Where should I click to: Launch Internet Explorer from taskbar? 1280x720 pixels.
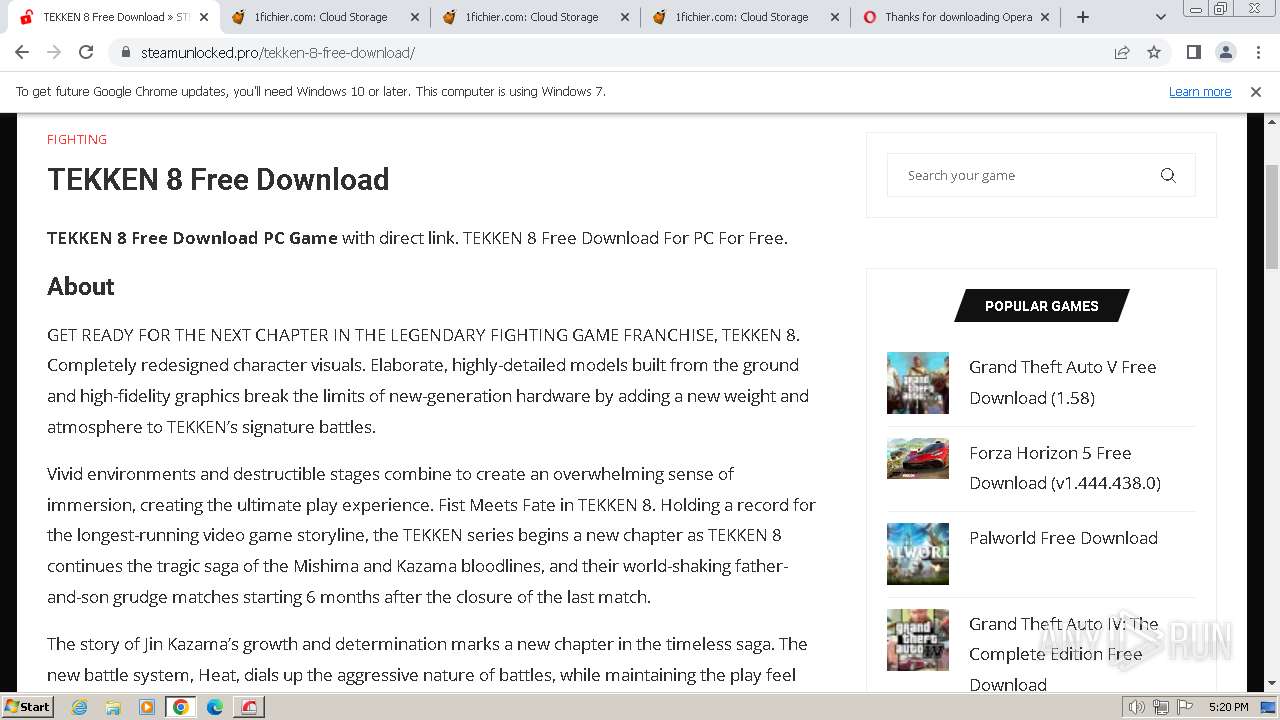point(79,707)
